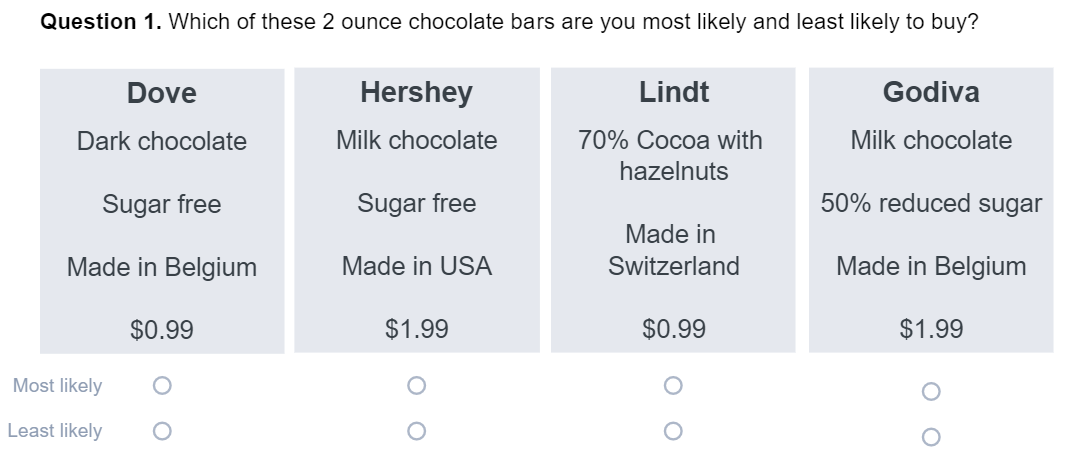Screen dimensions: 1065x465
Task: Select Most likely for Hershey
Action: click(x=416, y=386)
